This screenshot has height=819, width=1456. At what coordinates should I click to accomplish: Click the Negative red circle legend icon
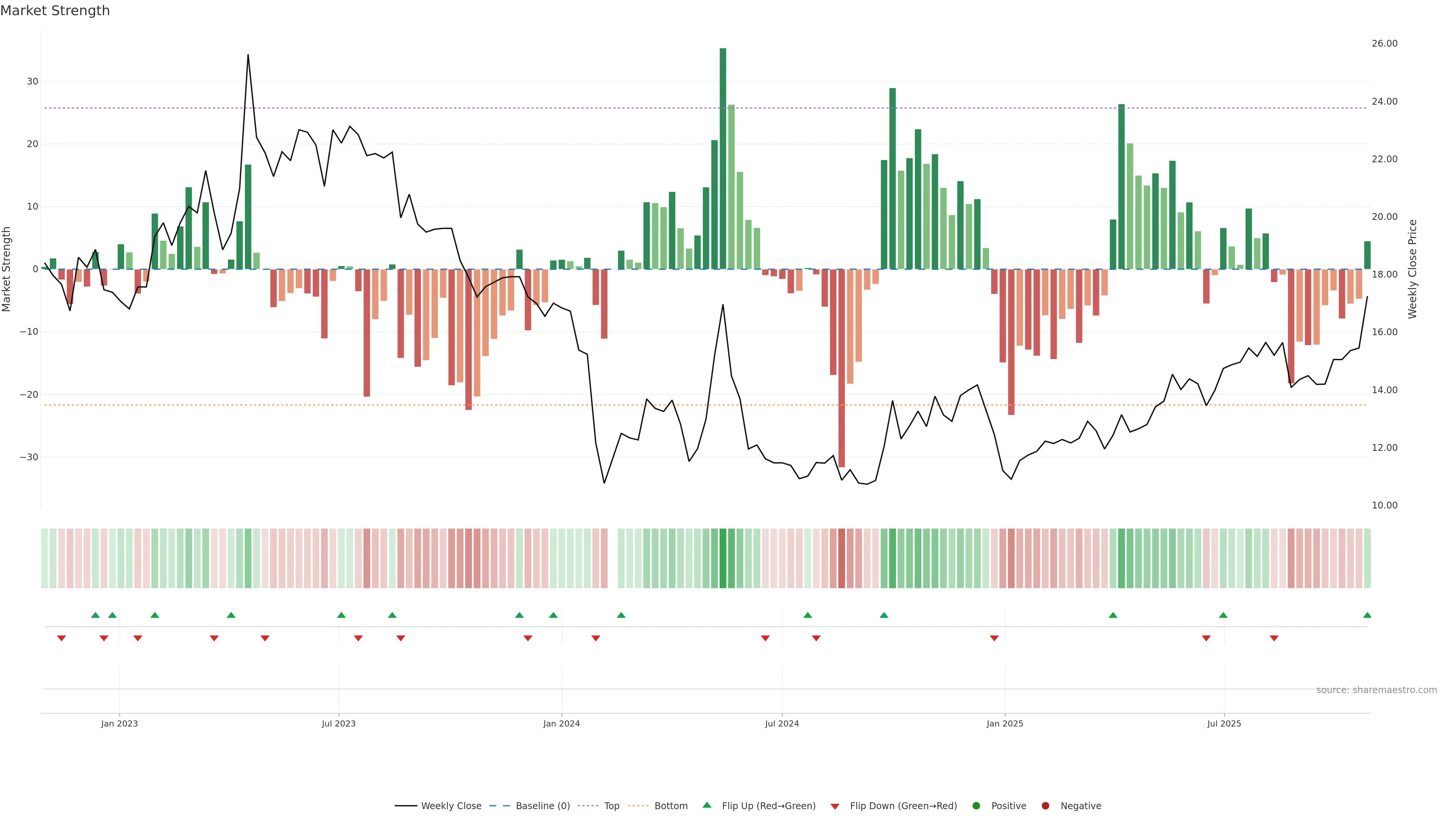(1045, 806)
